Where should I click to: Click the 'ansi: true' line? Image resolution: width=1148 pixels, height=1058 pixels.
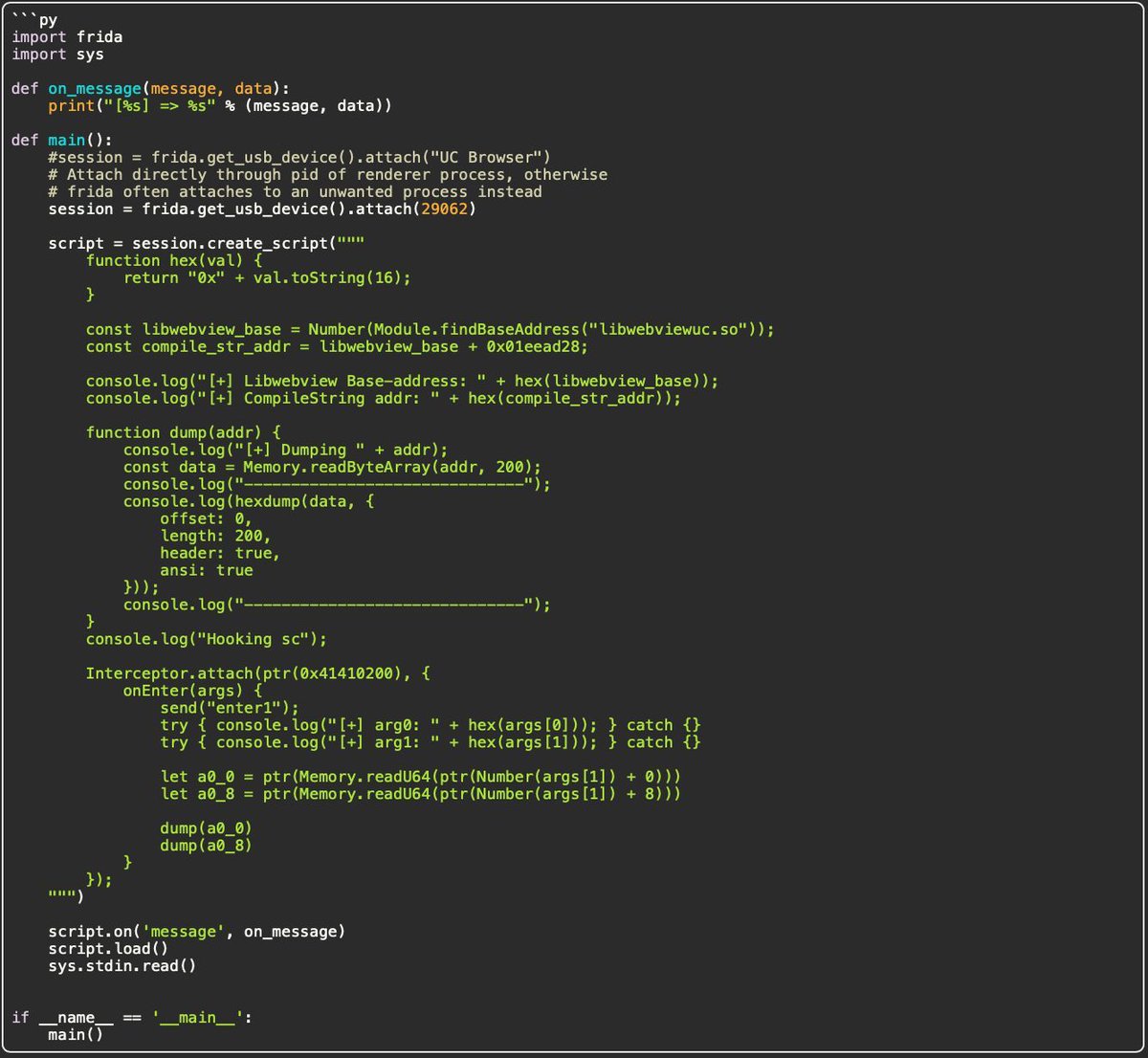[207, 570]
